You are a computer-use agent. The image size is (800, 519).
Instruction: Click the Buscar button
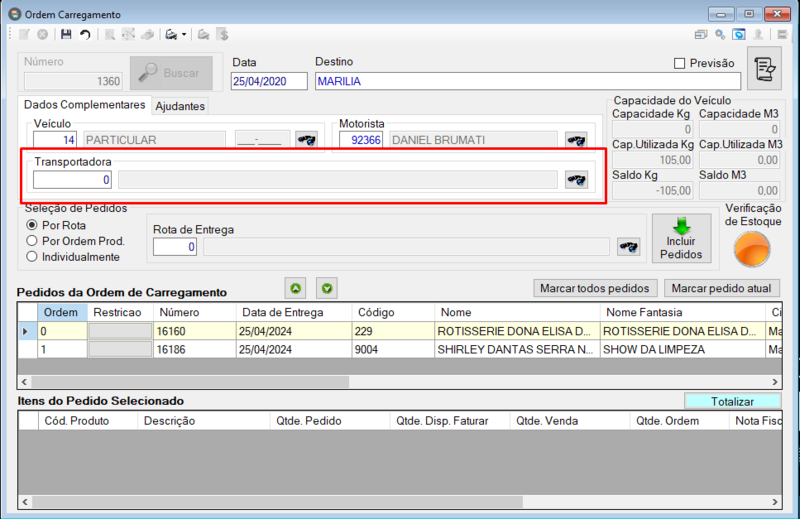click(x=171, y=73)
